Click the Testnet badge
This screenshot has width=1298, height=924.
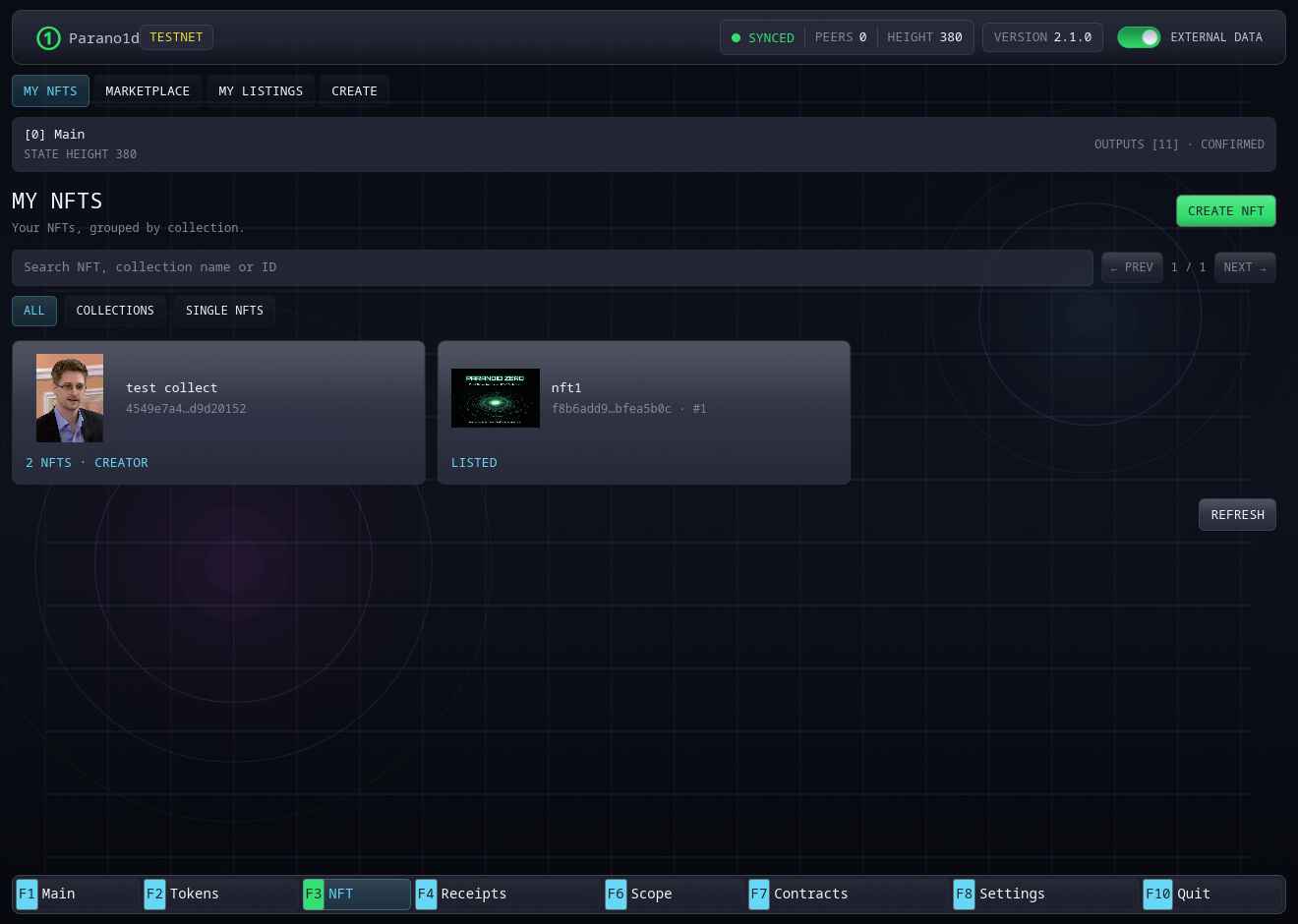click(x=176, y=37)
